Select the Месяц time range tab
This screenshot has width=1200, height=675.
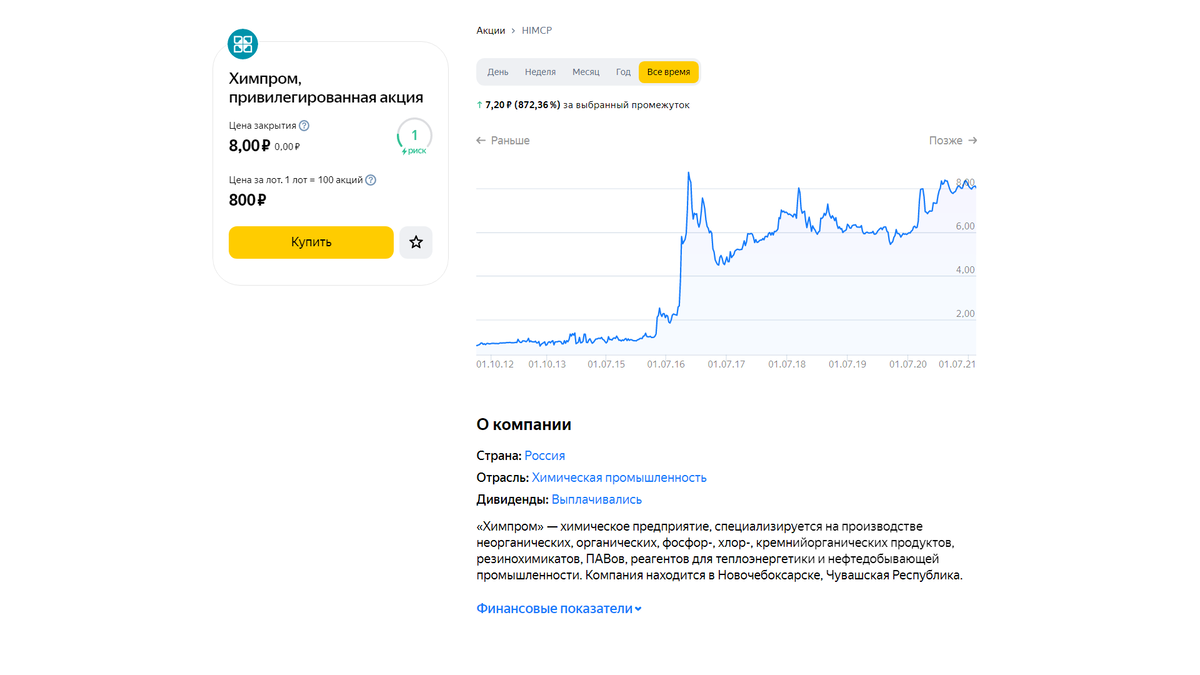tap(586, 72)
